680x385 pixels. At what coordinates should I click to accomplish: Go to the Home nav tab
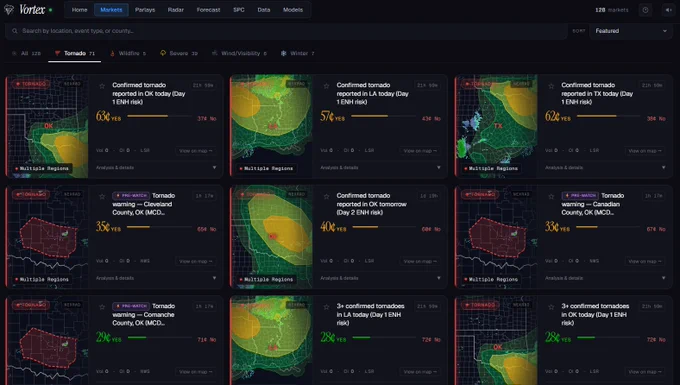79,10
